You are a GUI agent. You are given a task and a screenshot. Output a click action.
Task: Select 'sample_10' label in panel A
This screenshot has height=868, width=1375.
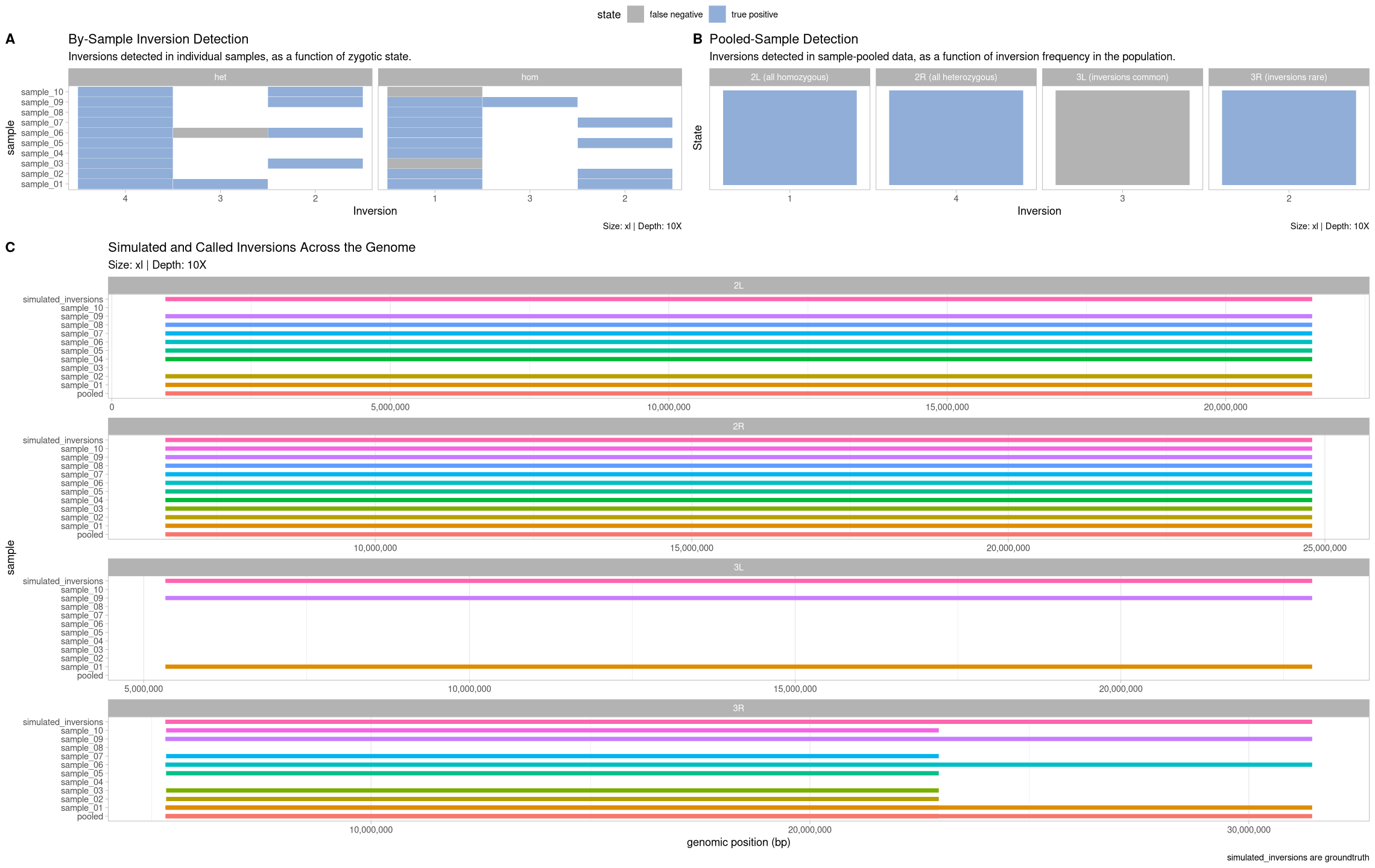pyautogui.click(x=42, y=92)
